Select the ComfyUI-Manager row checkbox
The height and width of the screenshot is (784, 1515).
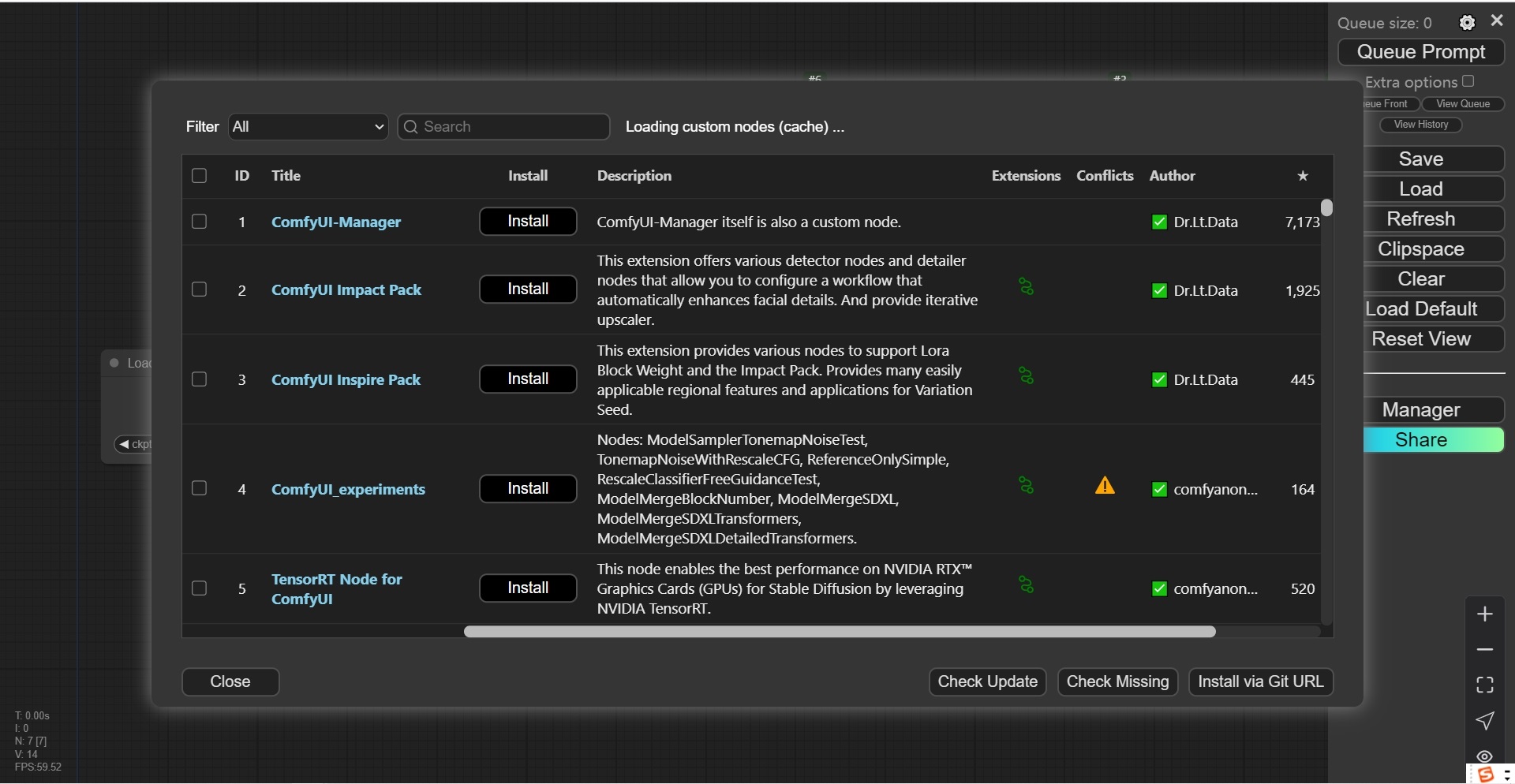coord(199,222)
